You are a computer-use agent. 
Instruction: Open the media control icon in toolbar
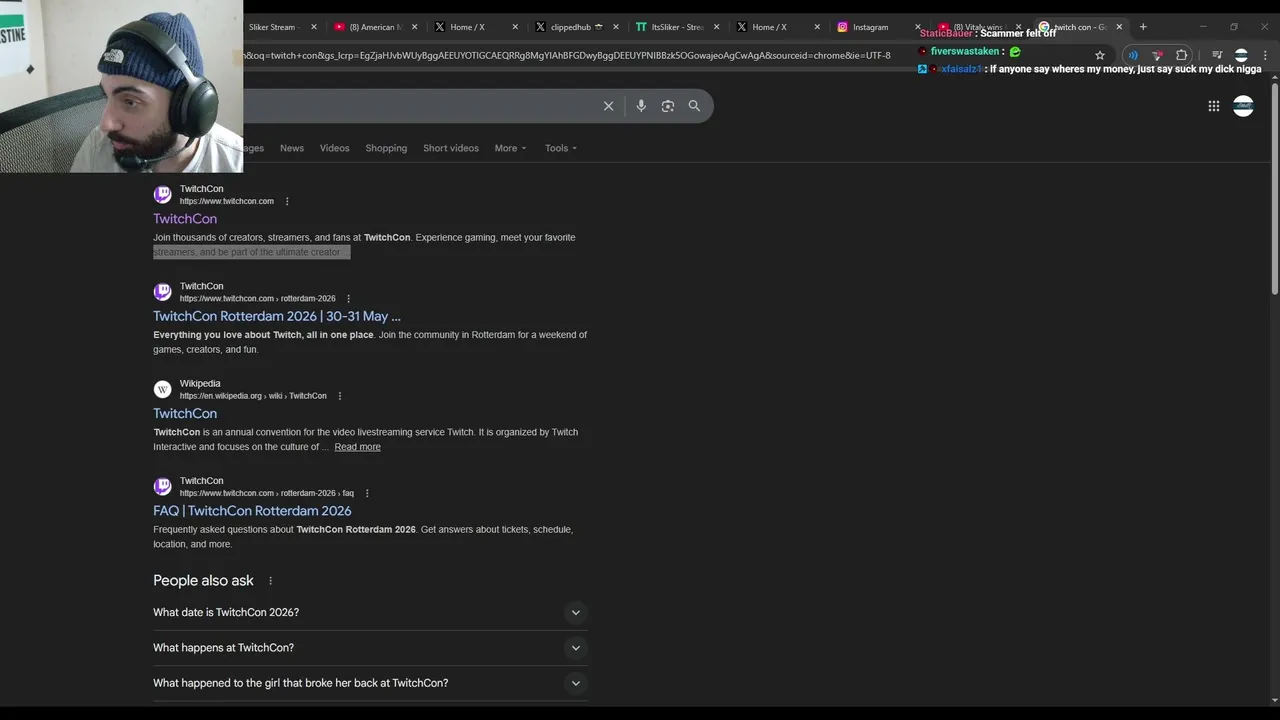pyautogui.click(x=1217, y=55)
